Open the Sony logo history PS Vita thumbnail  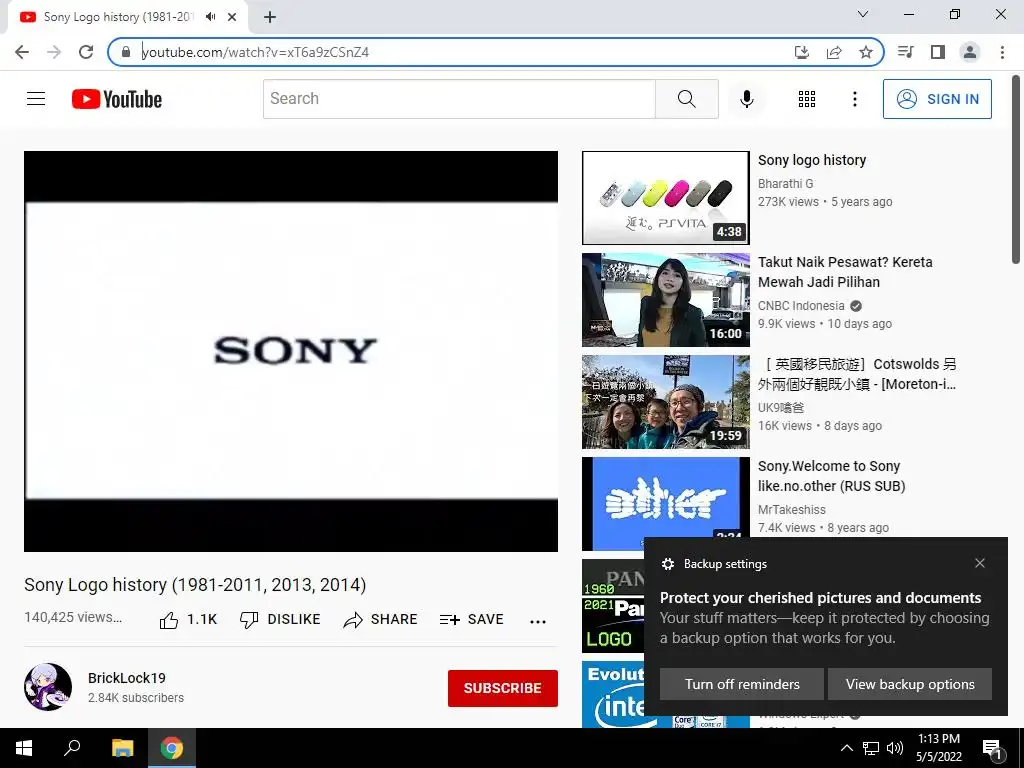665,198
